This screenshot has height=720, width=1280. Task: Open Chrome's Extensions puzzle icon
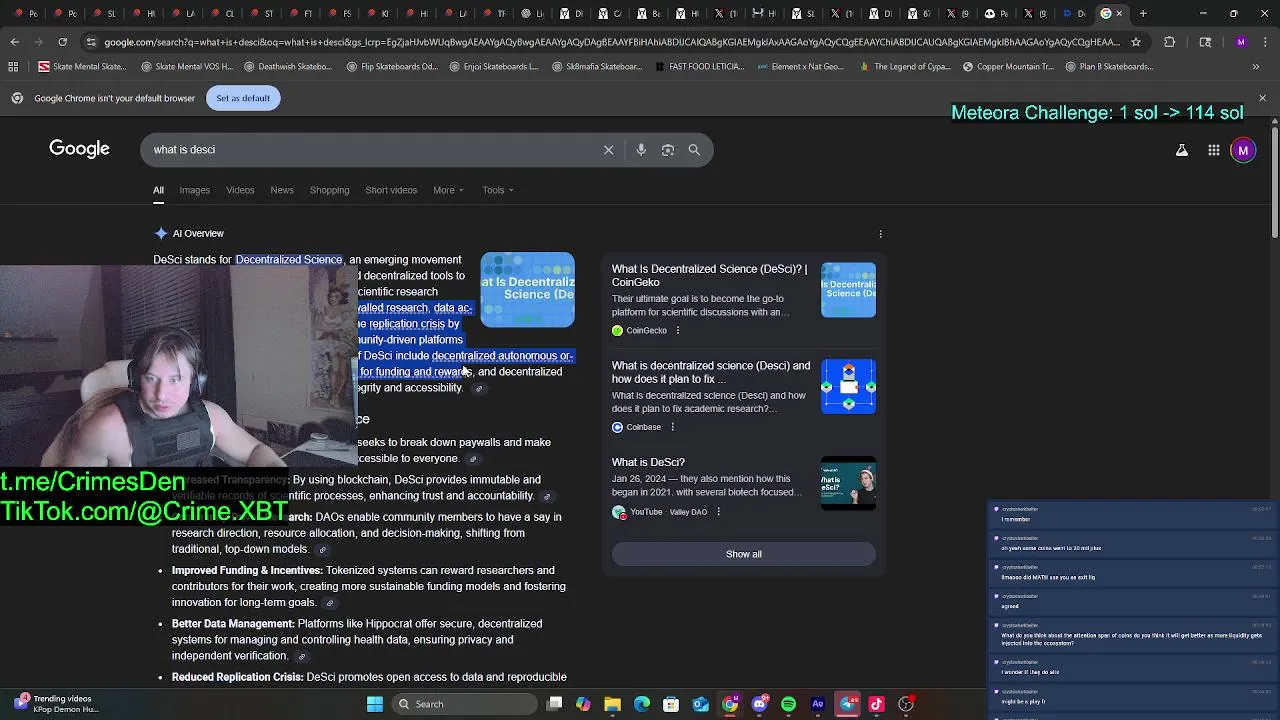point(1170,42)
